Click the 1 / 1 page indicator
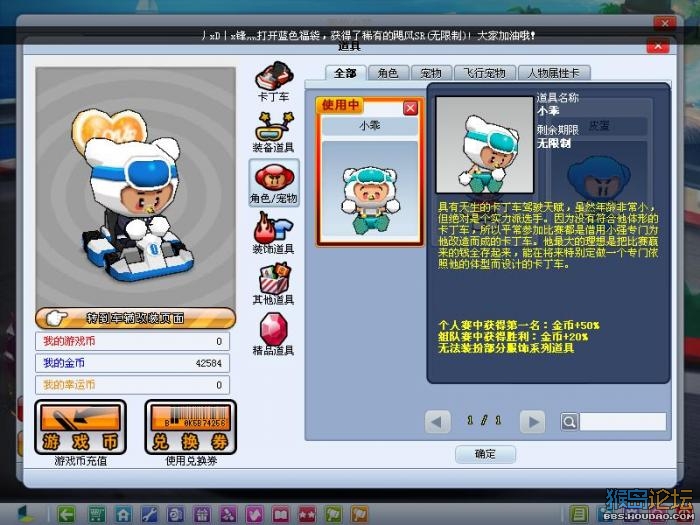The height and width of the screenshot is (525, 700). (484, 421)
